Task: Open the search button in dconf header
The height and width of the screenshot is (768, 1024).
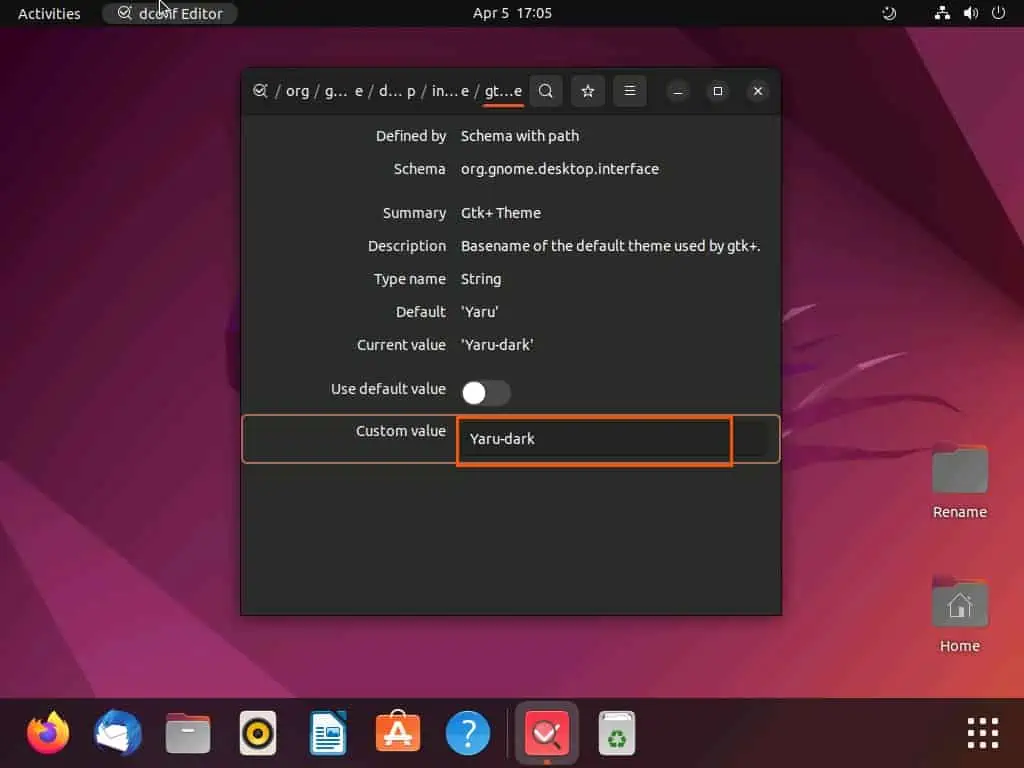Action: (546, 91)
